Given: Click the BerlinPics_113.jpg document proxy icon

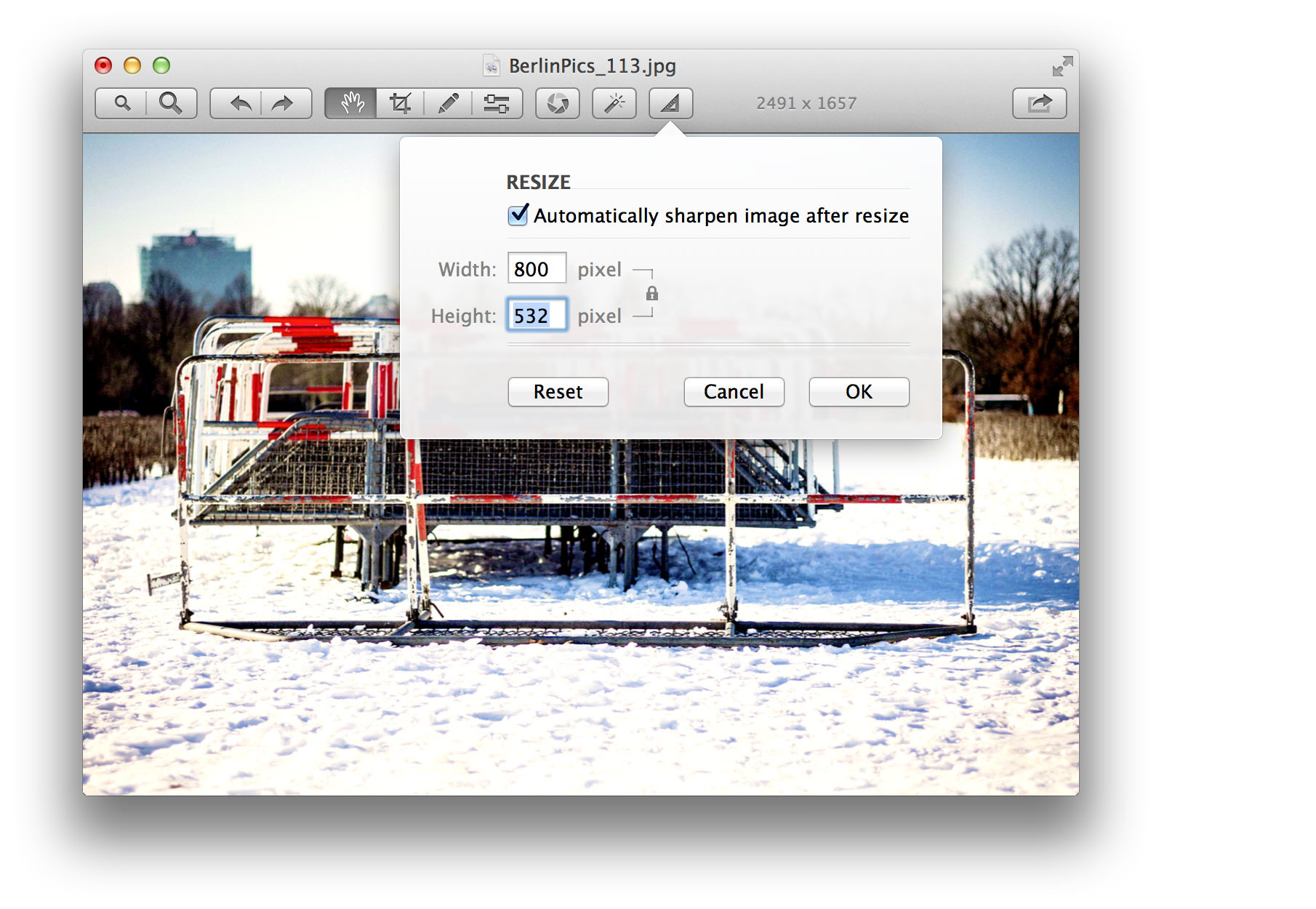Looking at the screenshot, I should (492, 65).
